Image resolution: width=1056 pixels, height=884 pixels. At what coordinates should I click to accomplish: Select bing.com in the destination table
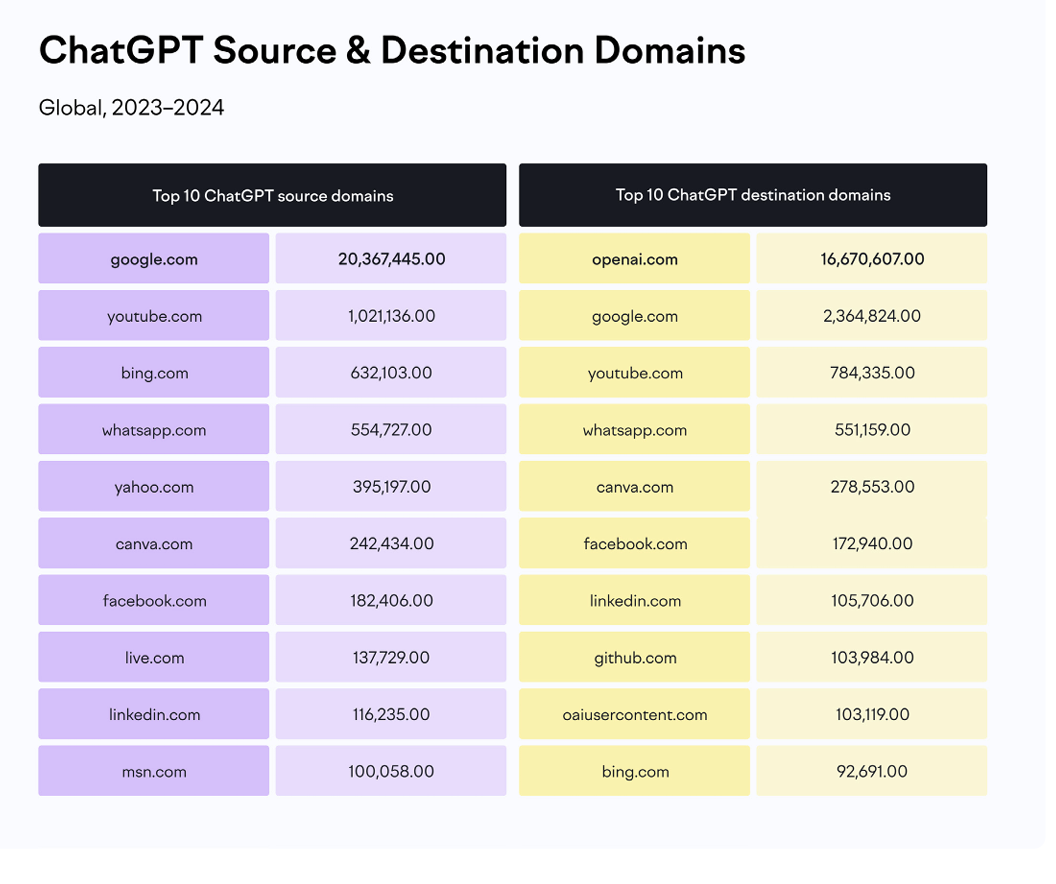tap(634, 771)
